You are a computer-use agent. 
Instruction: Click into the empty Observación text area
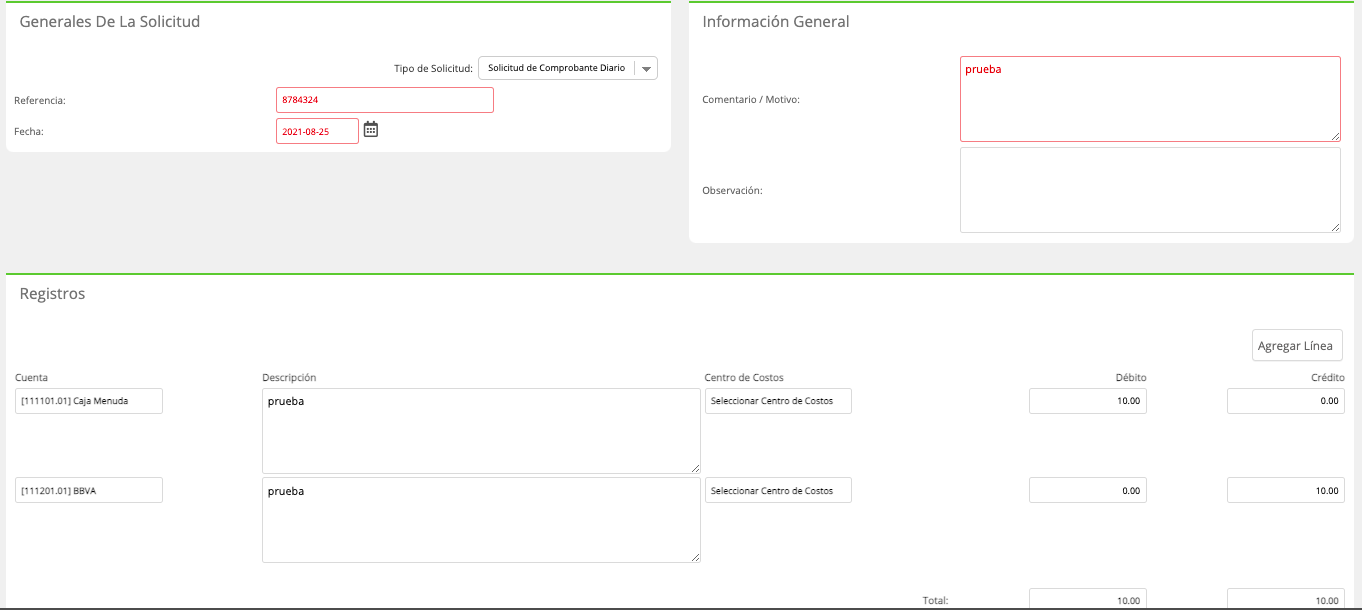click(x=1150, y=190)
